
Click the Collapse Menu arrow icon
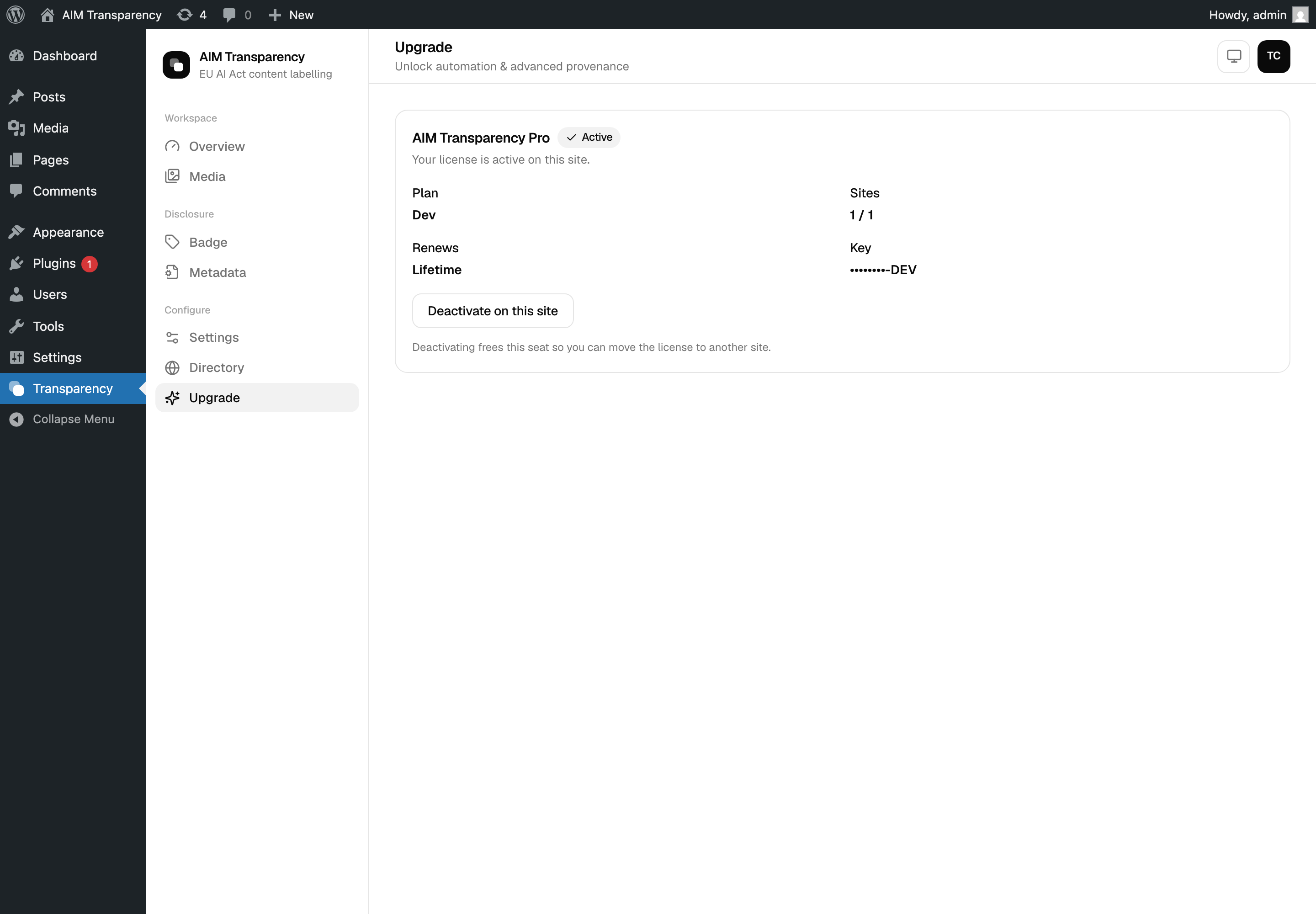tap(16, 419)
